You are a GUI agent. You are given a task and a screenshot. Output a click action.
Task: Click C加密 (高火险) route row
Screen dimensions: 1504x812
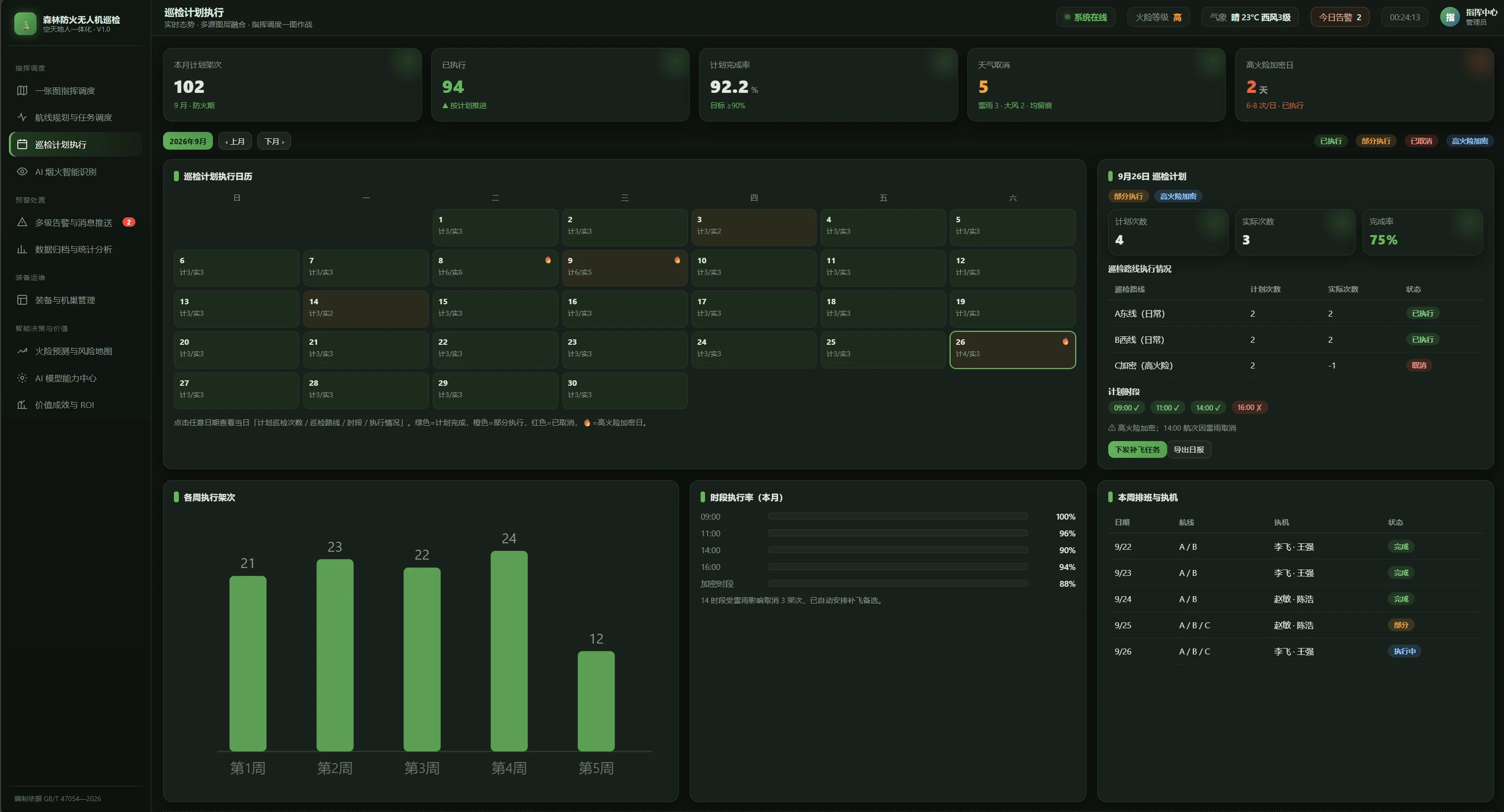(1295, 365)
